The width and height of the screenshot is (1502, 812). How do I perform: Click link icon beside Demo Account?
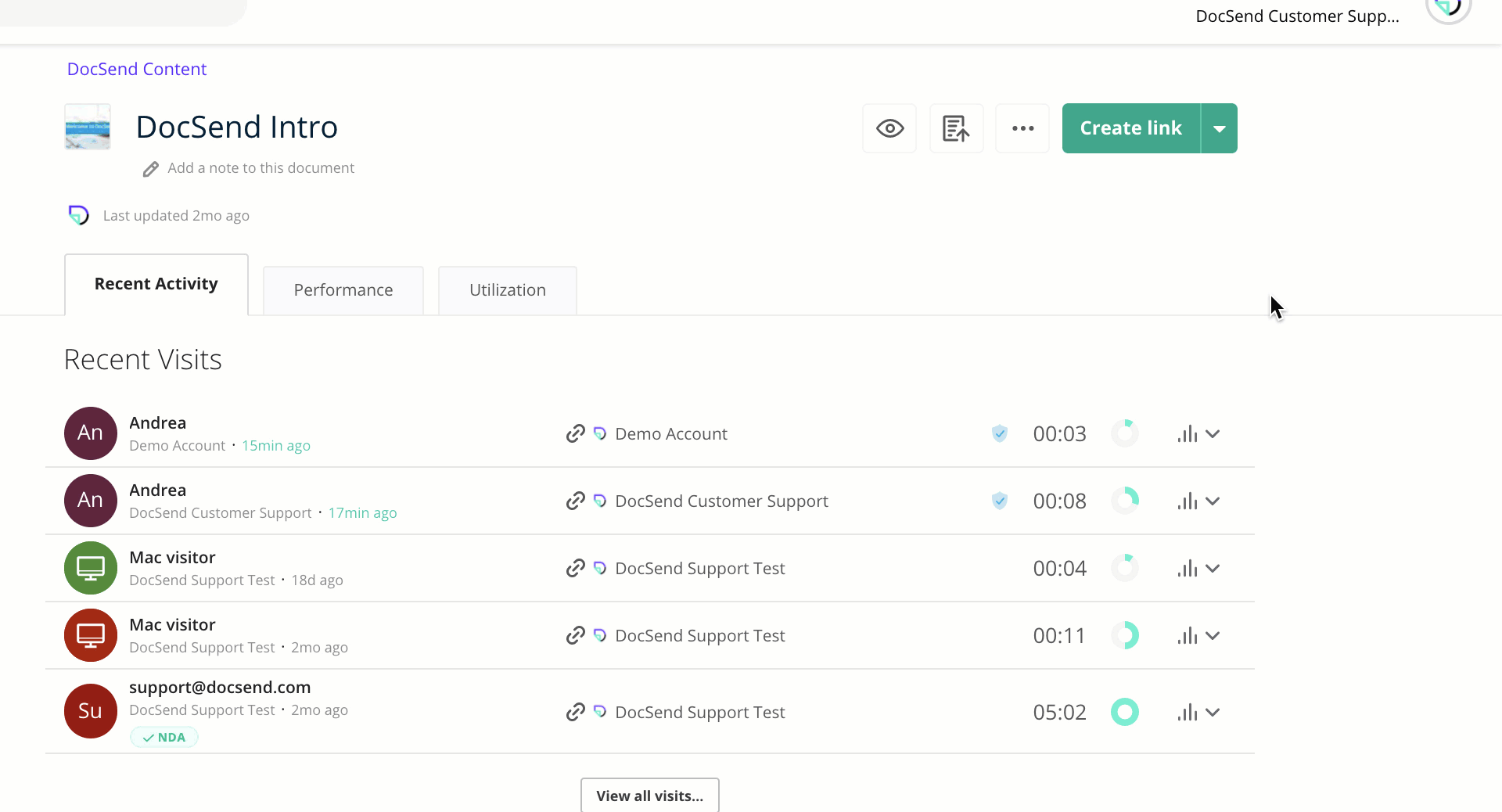[576, 433]
